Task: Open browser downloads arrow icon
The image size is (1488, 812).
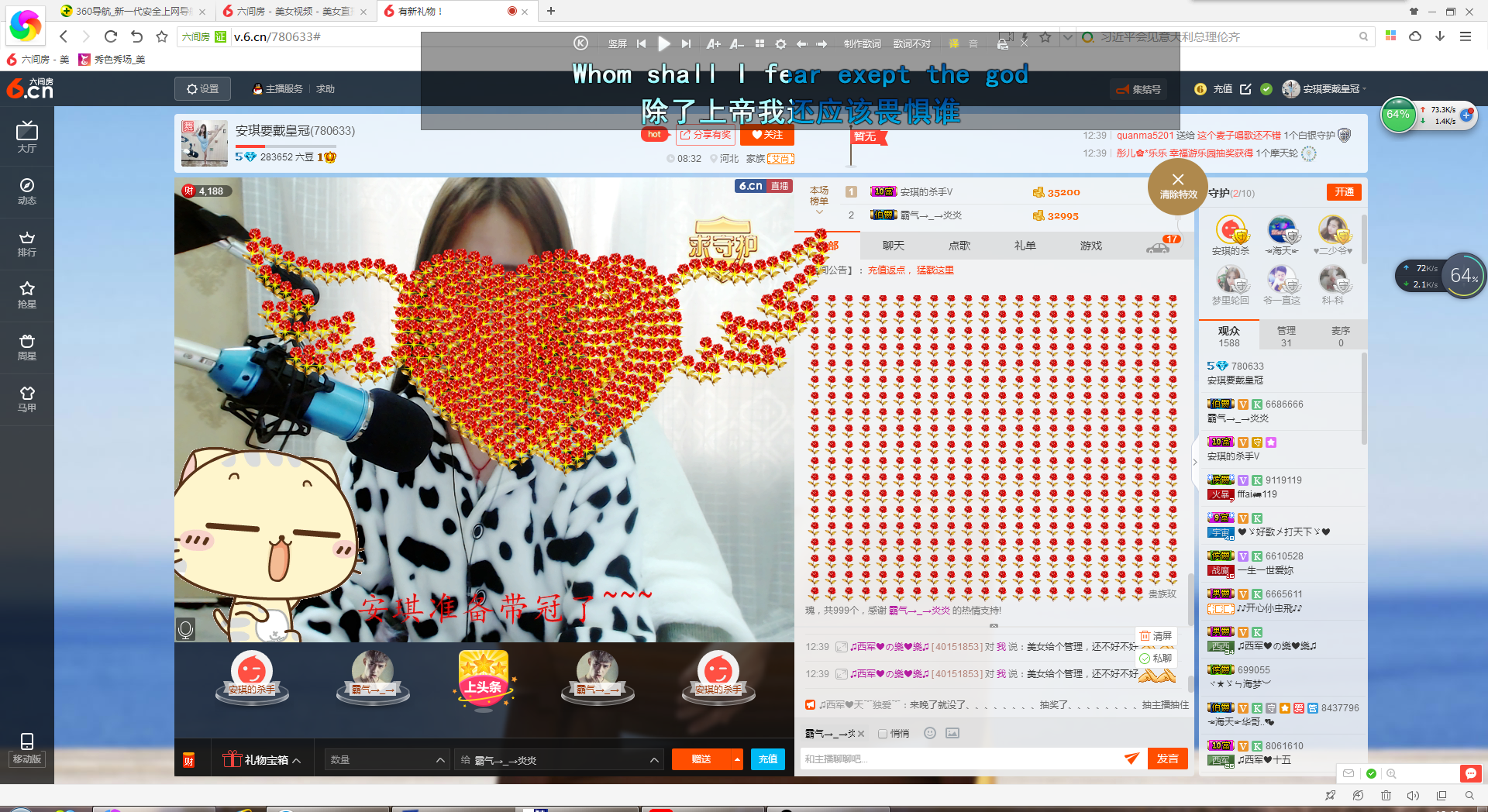Action: pos(1440,36)
